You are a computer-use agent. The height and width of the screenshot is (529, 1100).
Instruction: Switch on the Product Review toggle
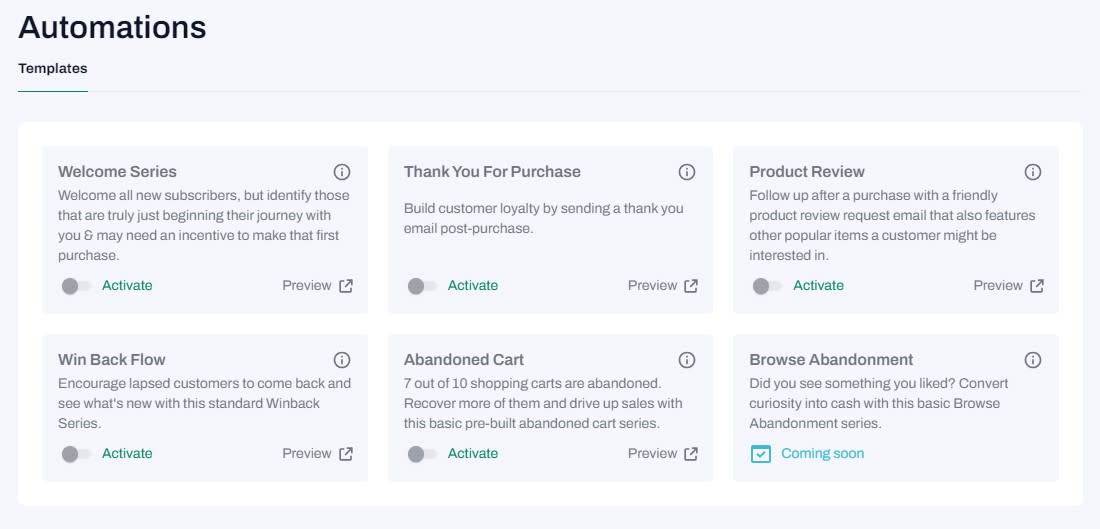click(767, 286)
